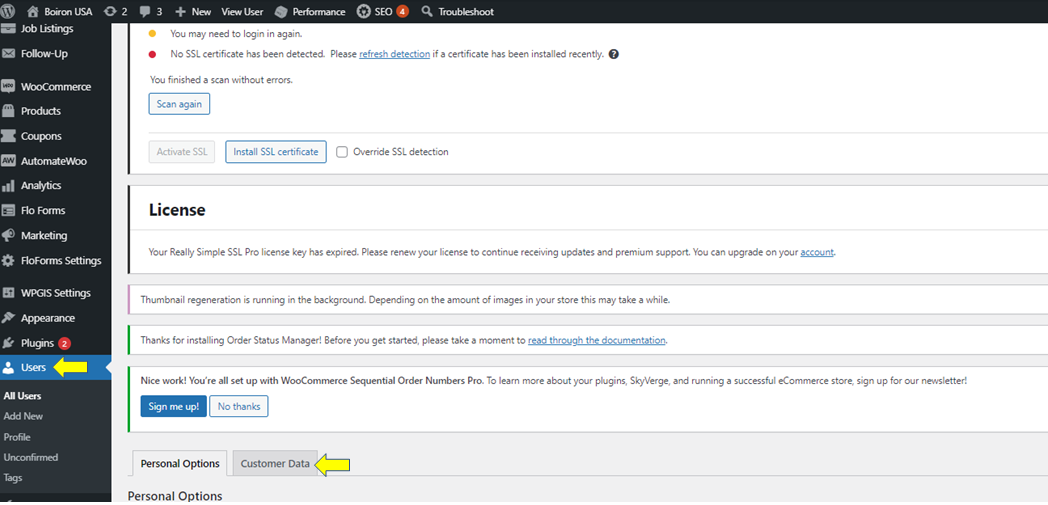This screenshot has height=505, width=1048.
Task: Switch to the Personal Options tab
Action: pos(180,464)
